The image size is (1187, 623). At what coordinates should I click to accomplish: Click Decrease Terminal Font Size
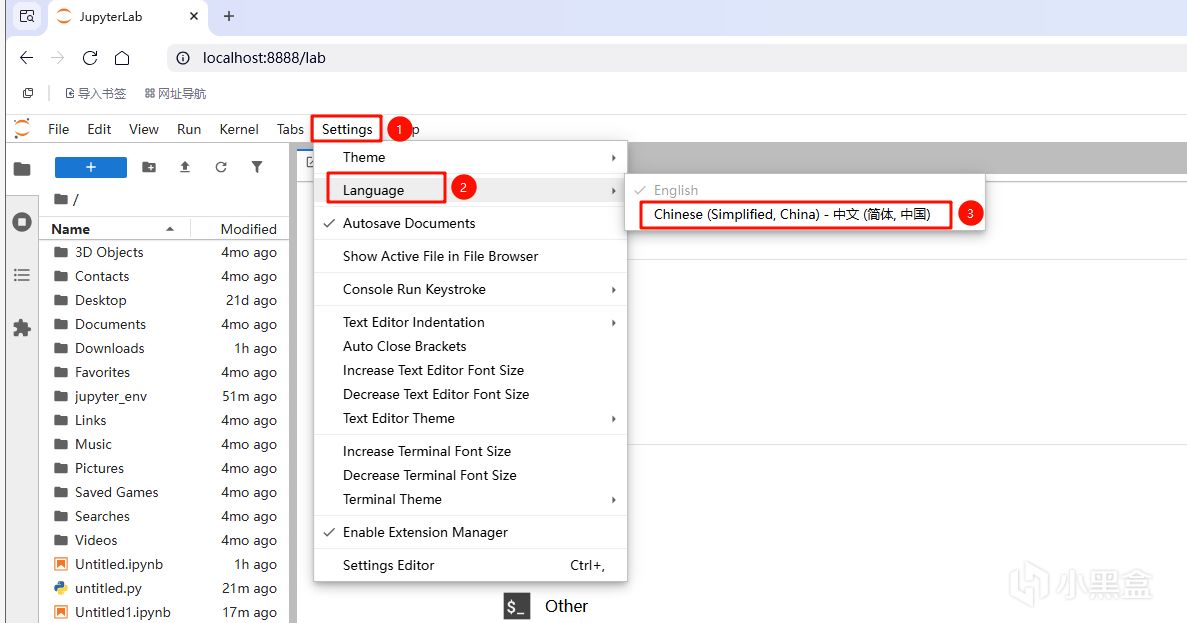click(x=470, y=475)
